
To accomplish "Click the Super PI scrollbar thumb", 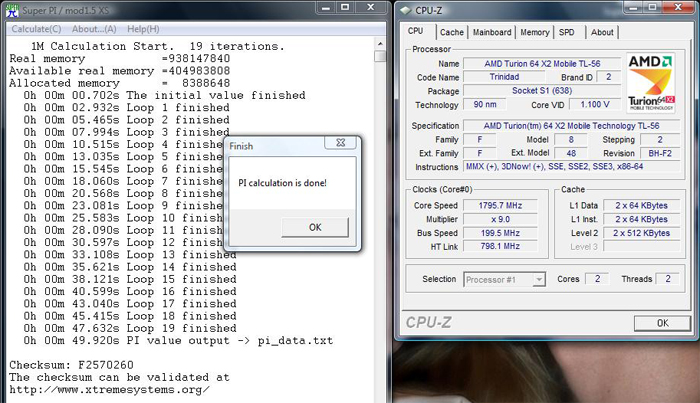I will coord(380,56).
